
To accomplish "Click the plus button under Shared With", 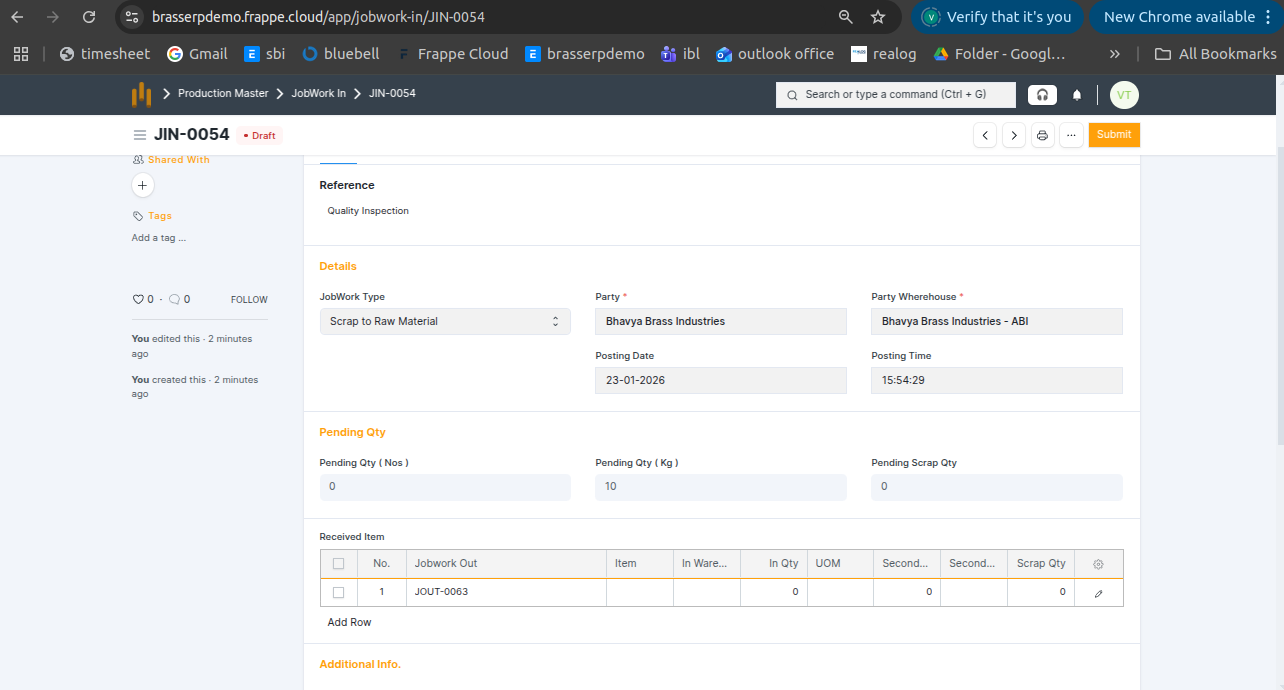I will pos(143,185).
